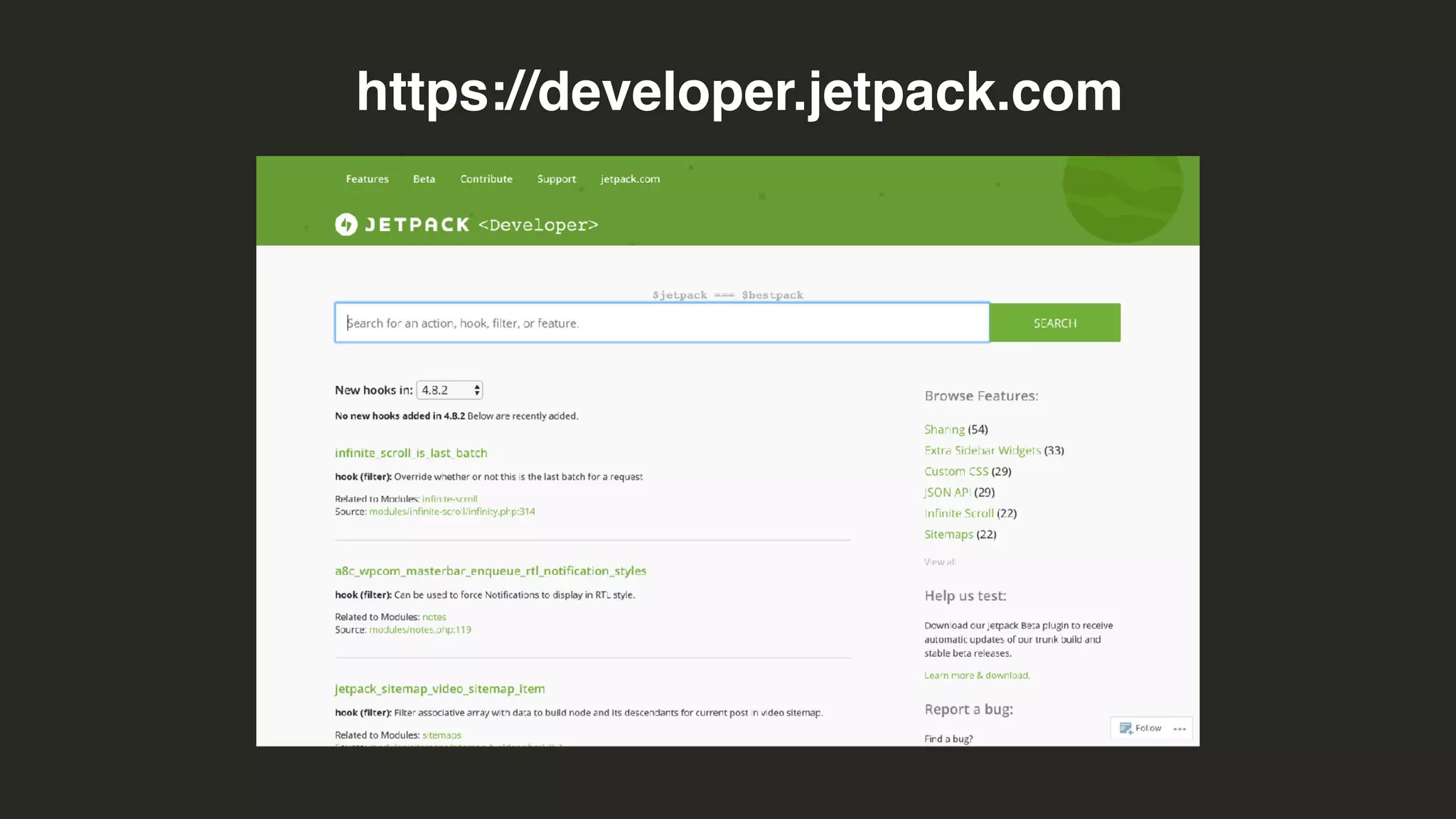Focus the hook search input field
This screenshot has height=819, width=1456.
click(661, 323)
